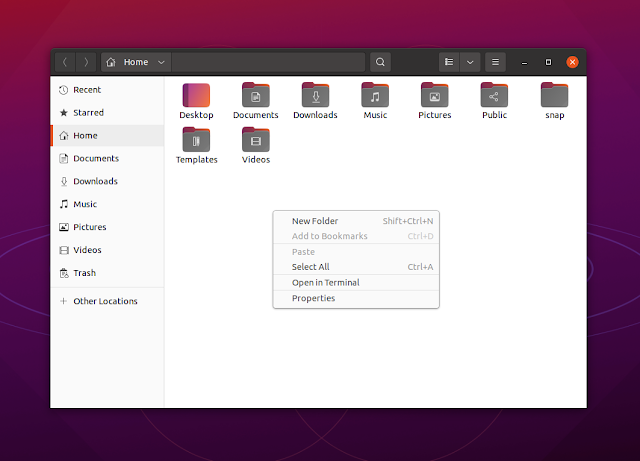
Task: Open Downloads in the sidebar
Action: pos(108,181)
